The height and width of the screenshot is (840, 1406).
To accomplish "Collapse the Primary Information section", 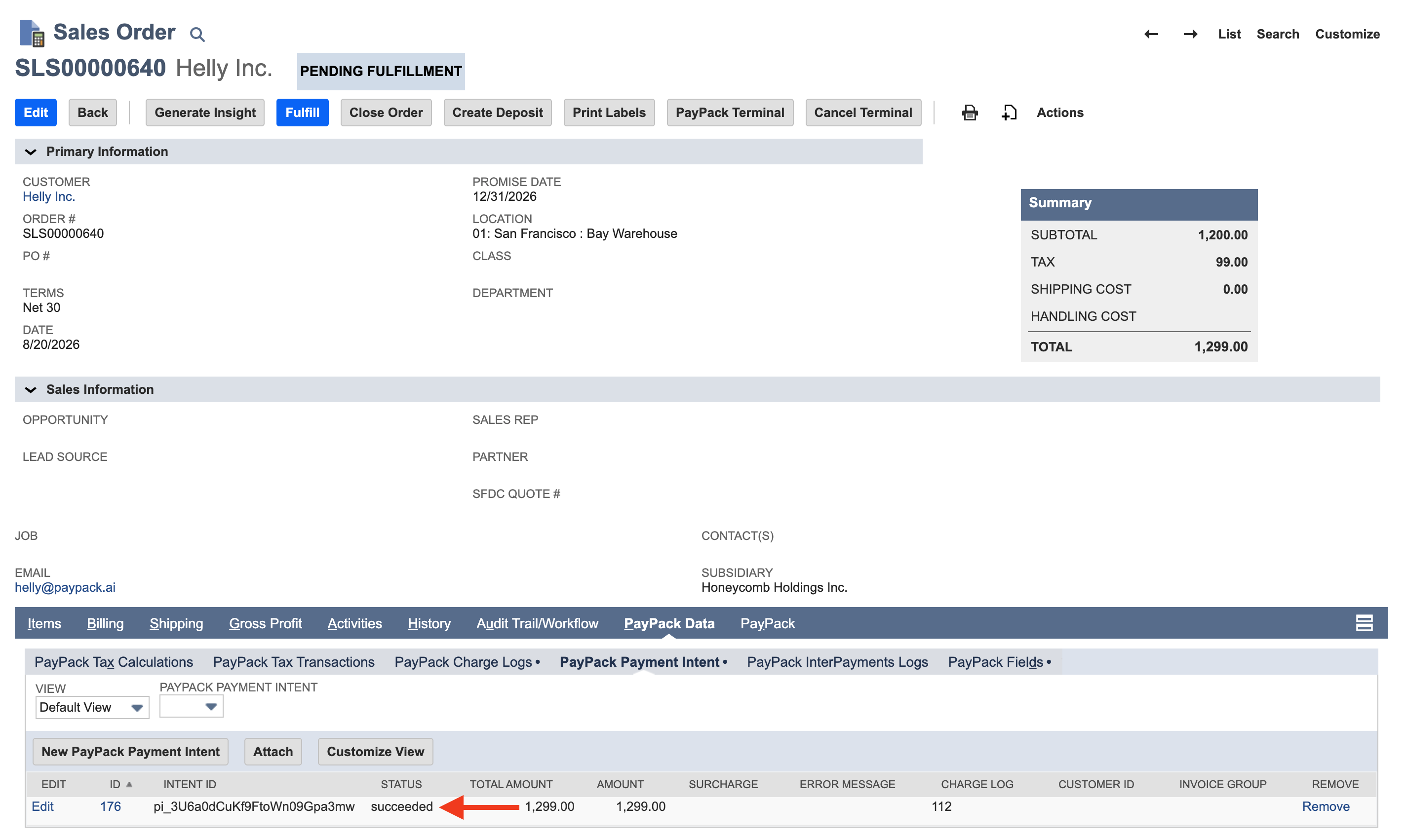I will pyautogui.click(x=31, y=152).
